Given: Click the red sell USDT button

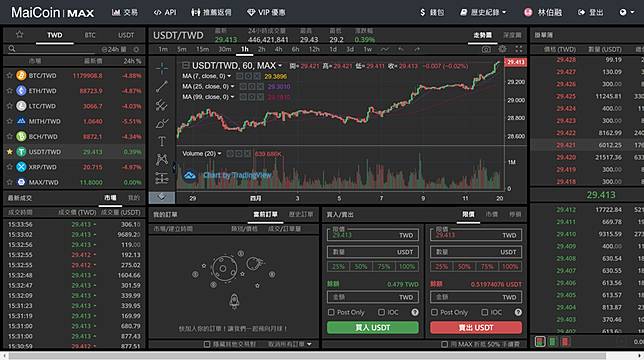Looking at the screenshot, I should coord(476,328).
